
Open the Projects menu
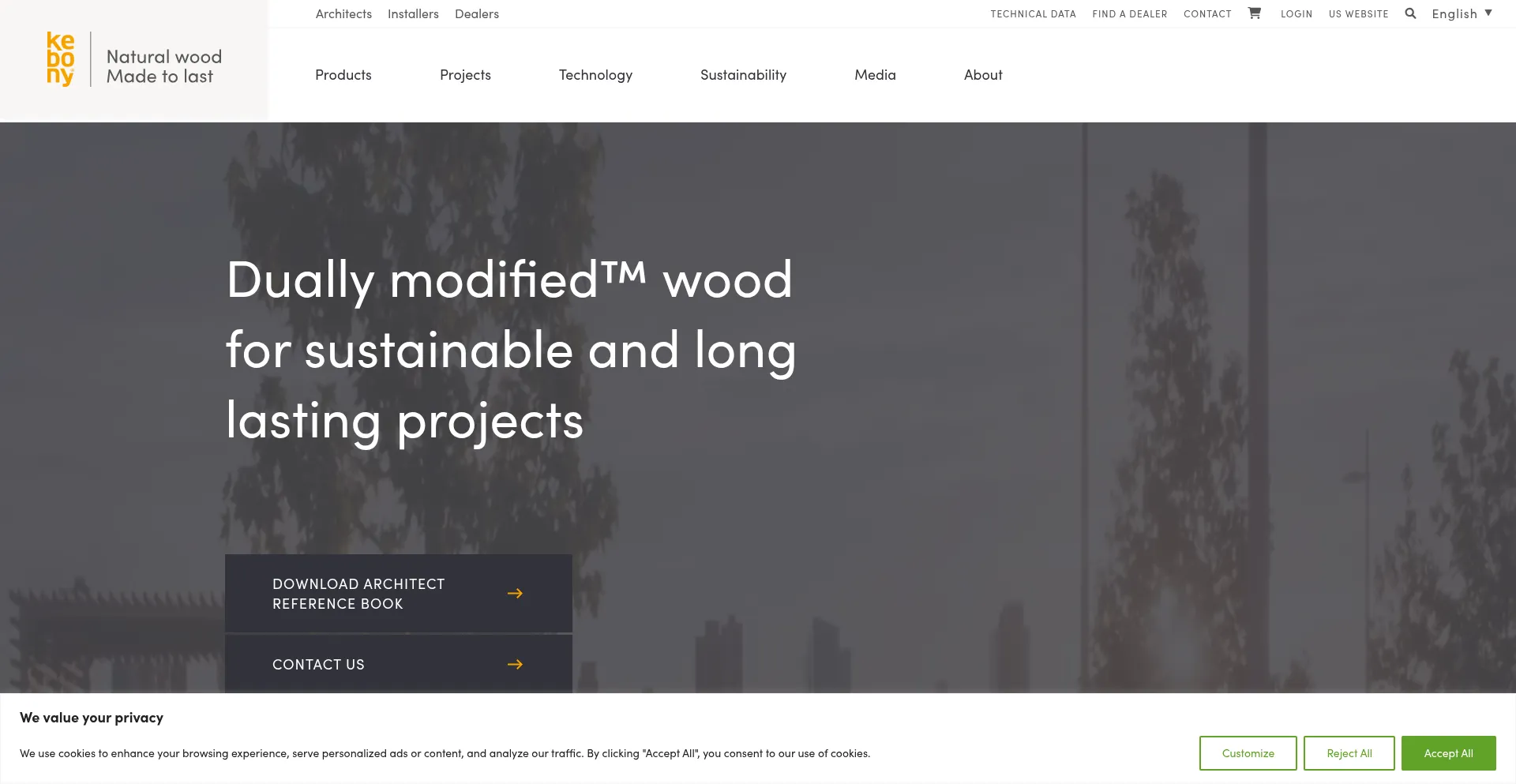click(465, 75)
